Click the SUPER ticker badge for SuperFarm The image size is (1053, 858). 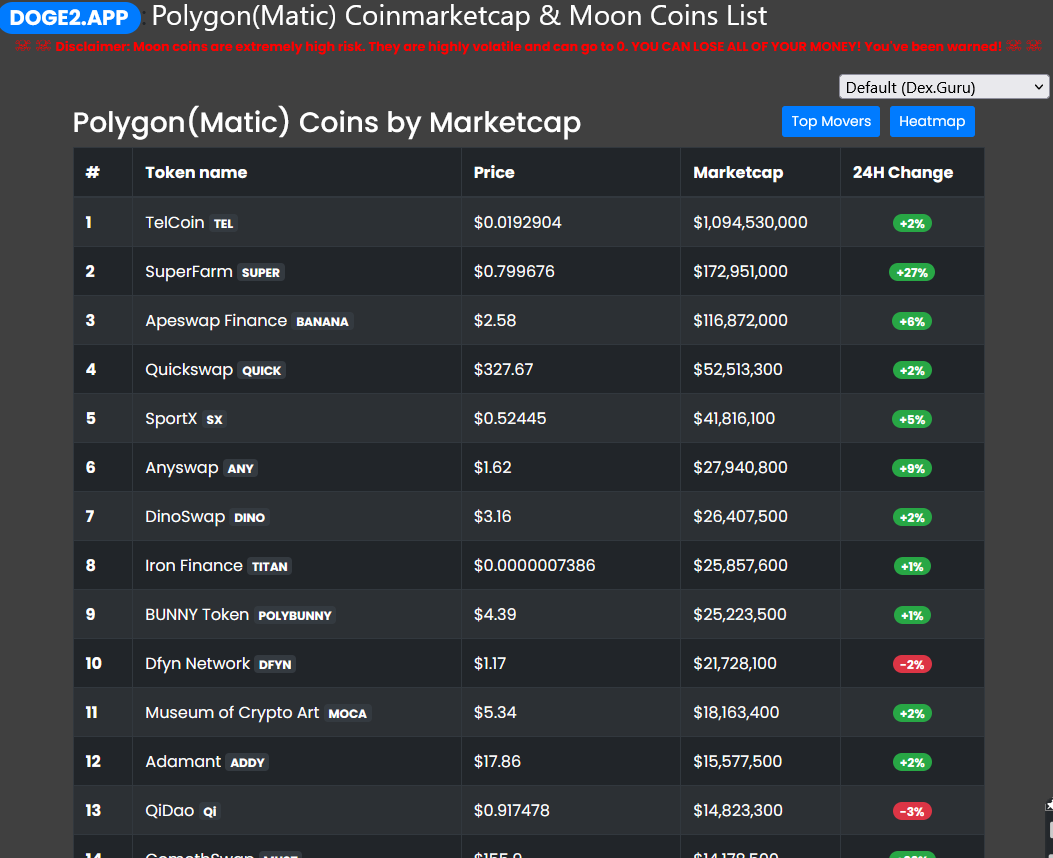tap(260, 272)
